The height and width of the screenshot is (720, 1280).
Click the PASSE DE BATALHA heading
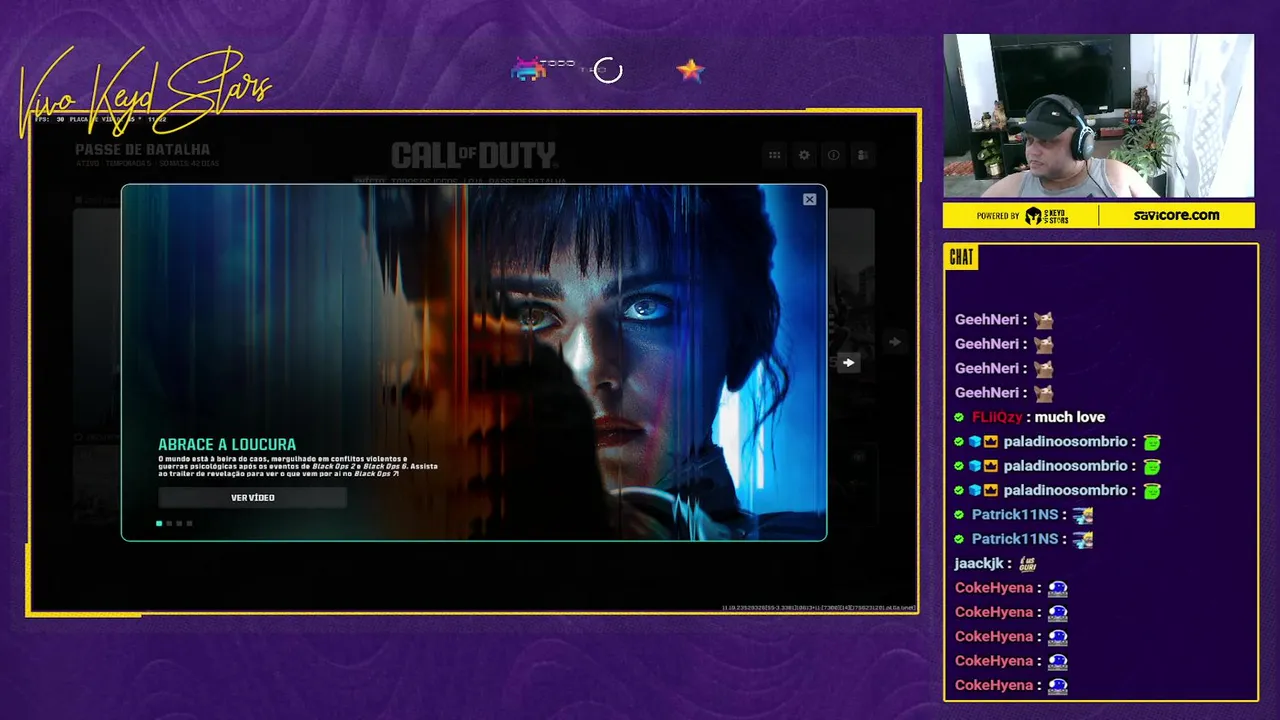(x=143, y=150)
